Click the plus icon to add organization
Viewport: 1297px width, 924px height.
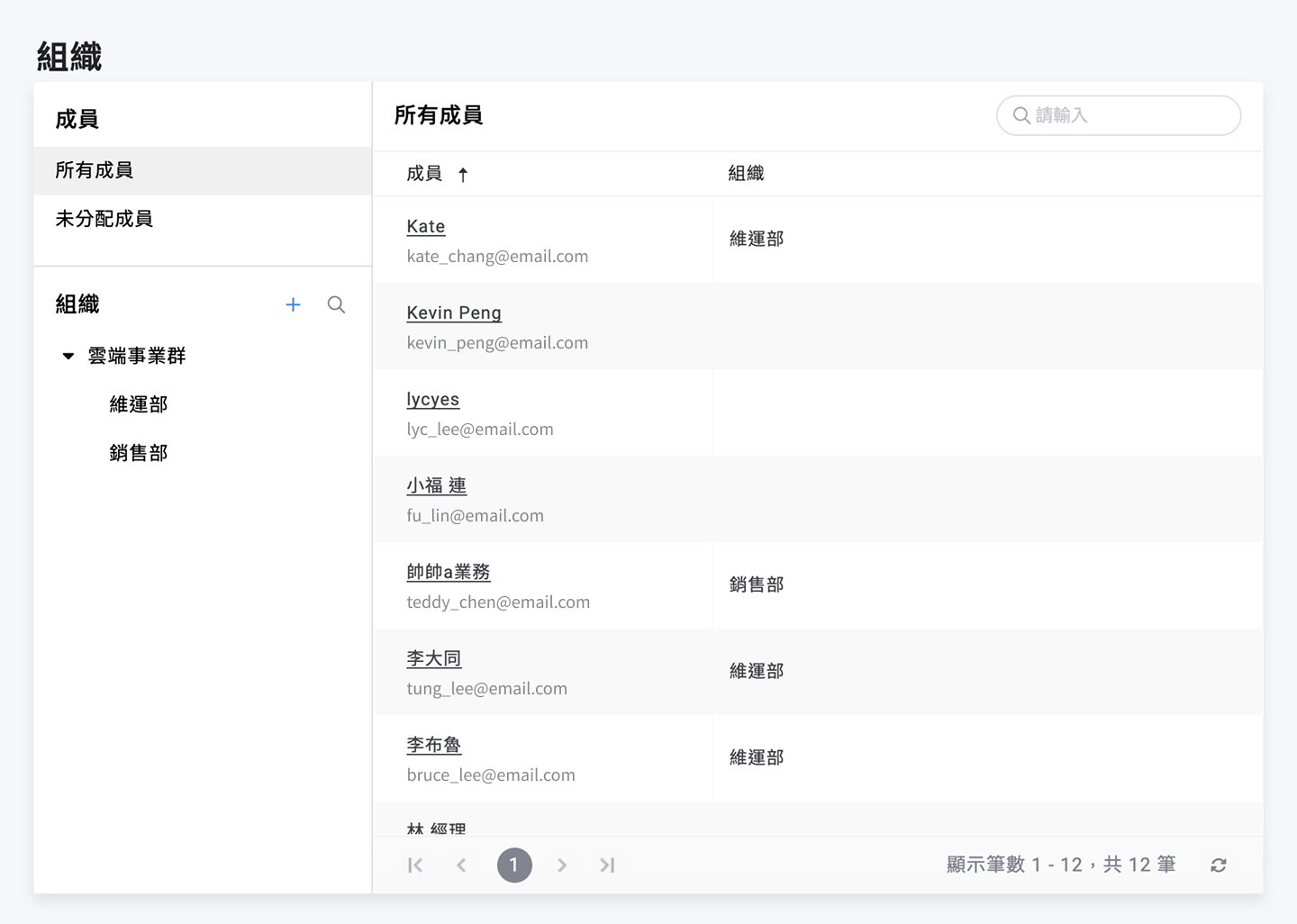[x=293, y=305]
